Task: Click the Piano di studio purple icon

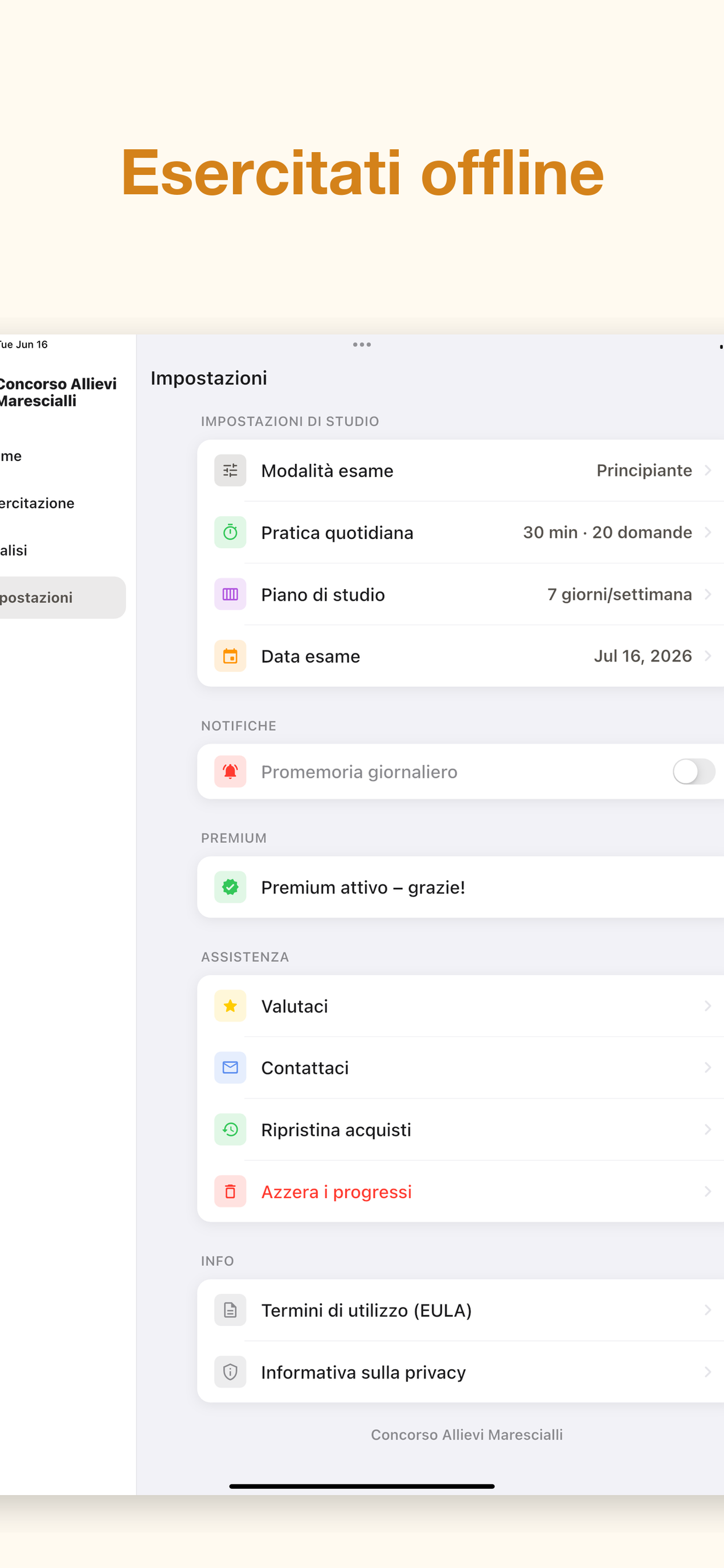Action: 230,594
